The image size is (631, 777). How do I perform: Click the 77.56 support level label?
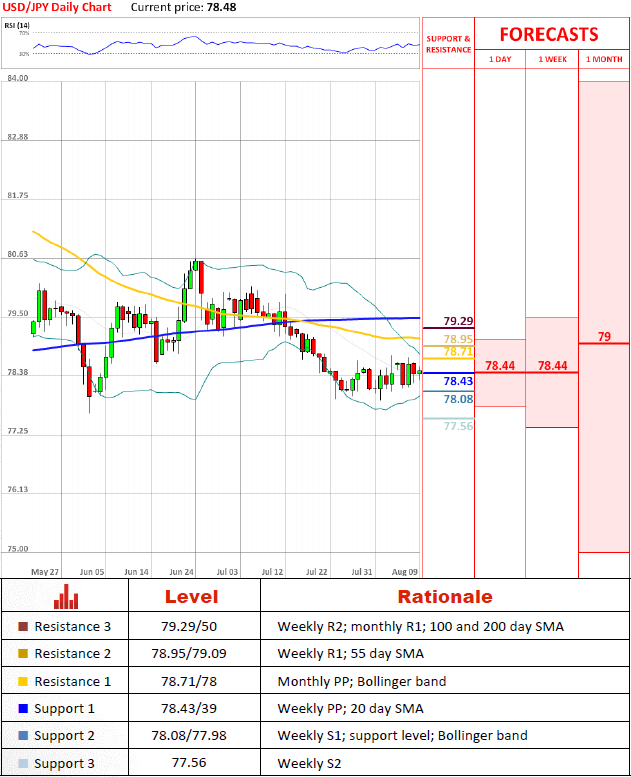click(x=458, y=426)
